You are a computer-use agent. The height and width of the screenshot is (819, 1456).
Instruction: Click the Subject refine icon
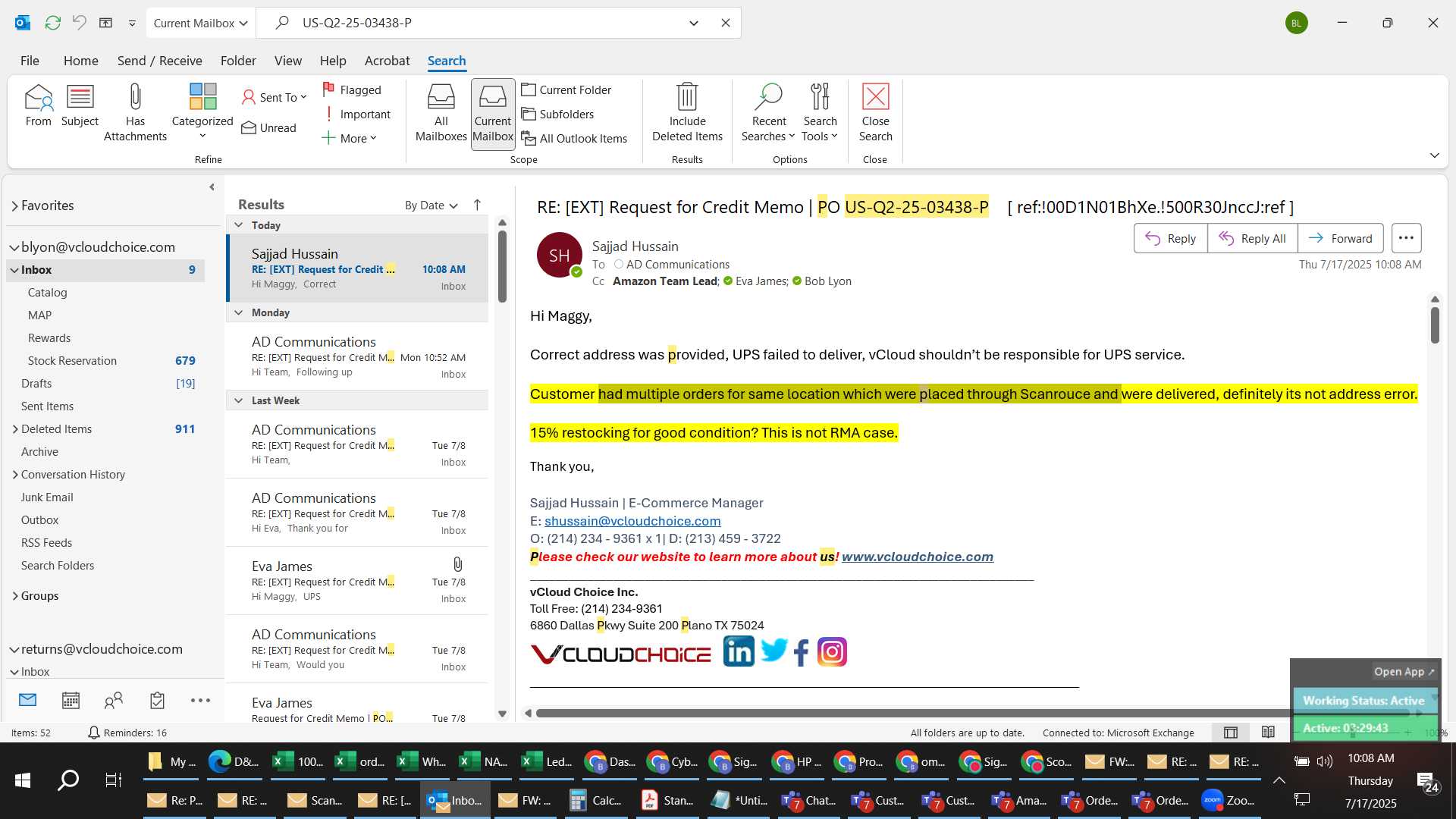click(80, 105)
